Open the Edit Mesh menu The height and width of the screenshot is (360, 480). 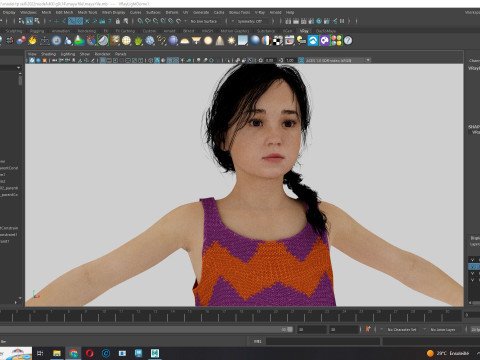[x=64, y=12]
